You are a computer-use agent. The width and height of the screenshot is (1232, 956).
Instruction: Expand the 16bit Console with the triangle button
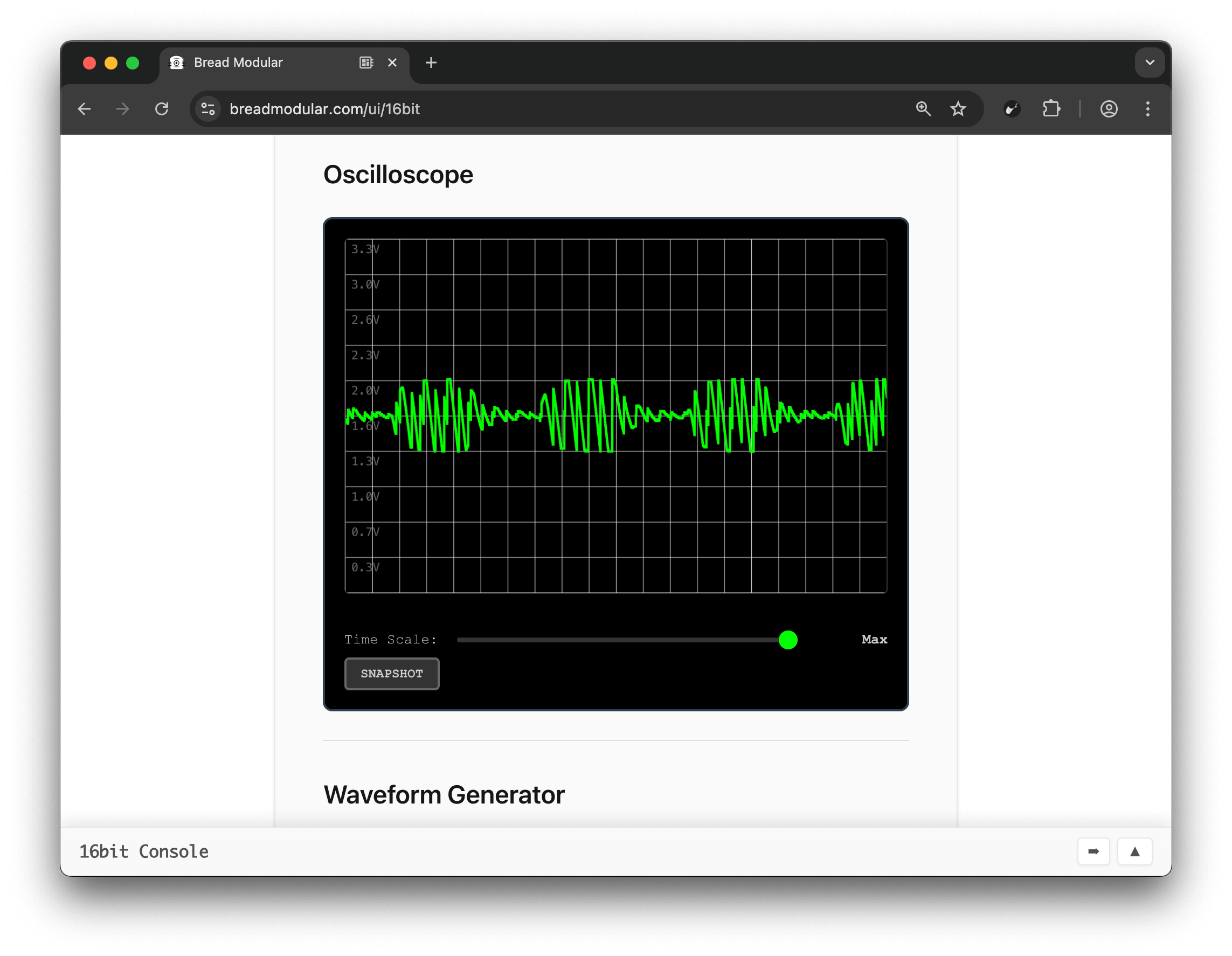click(x=1134, y=851)
